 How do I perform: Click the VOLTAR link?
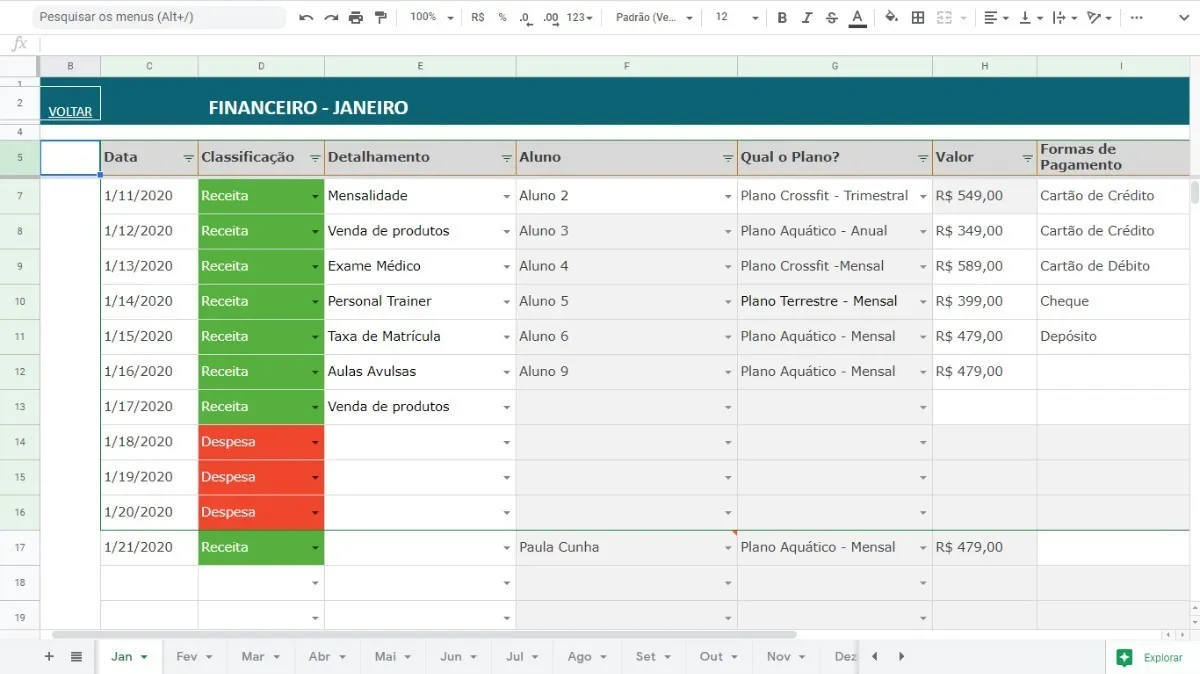click(x=70, y=112)
